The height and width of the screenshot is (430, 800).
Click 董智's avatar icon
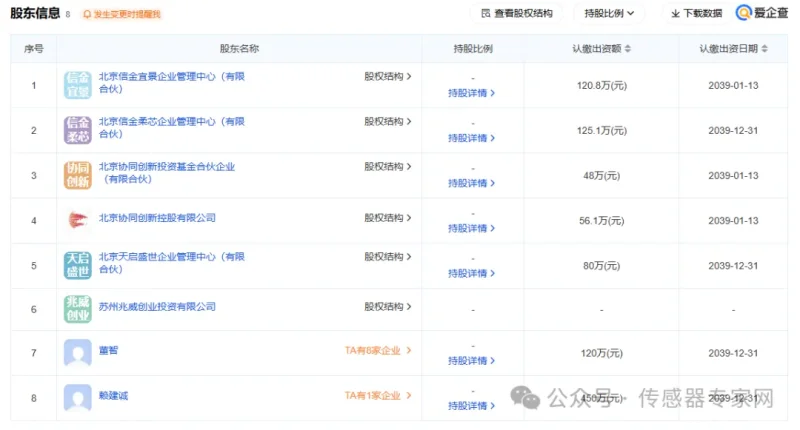coord(78,352)
